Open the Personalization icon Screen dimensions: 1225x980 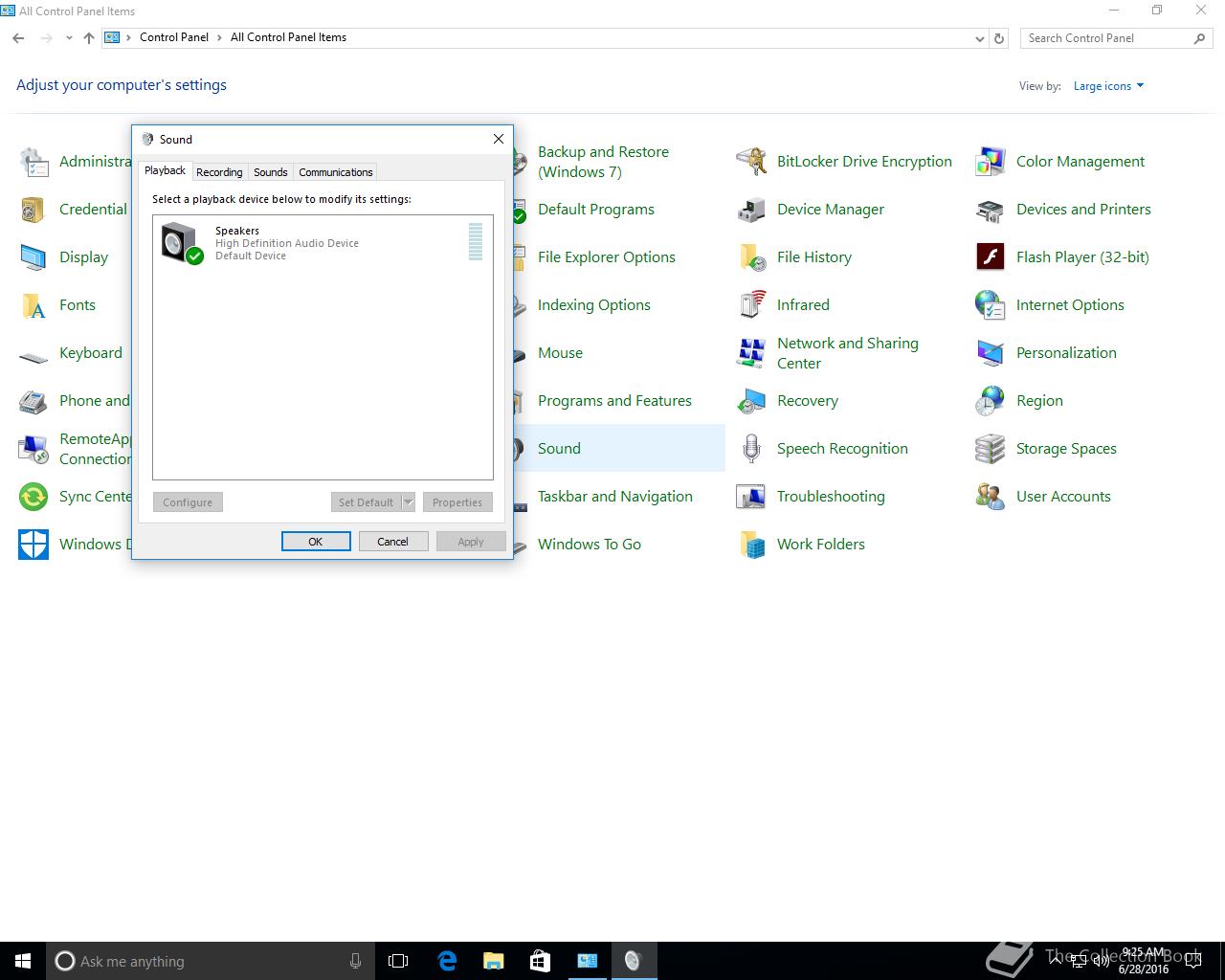[x=991, y=353]
